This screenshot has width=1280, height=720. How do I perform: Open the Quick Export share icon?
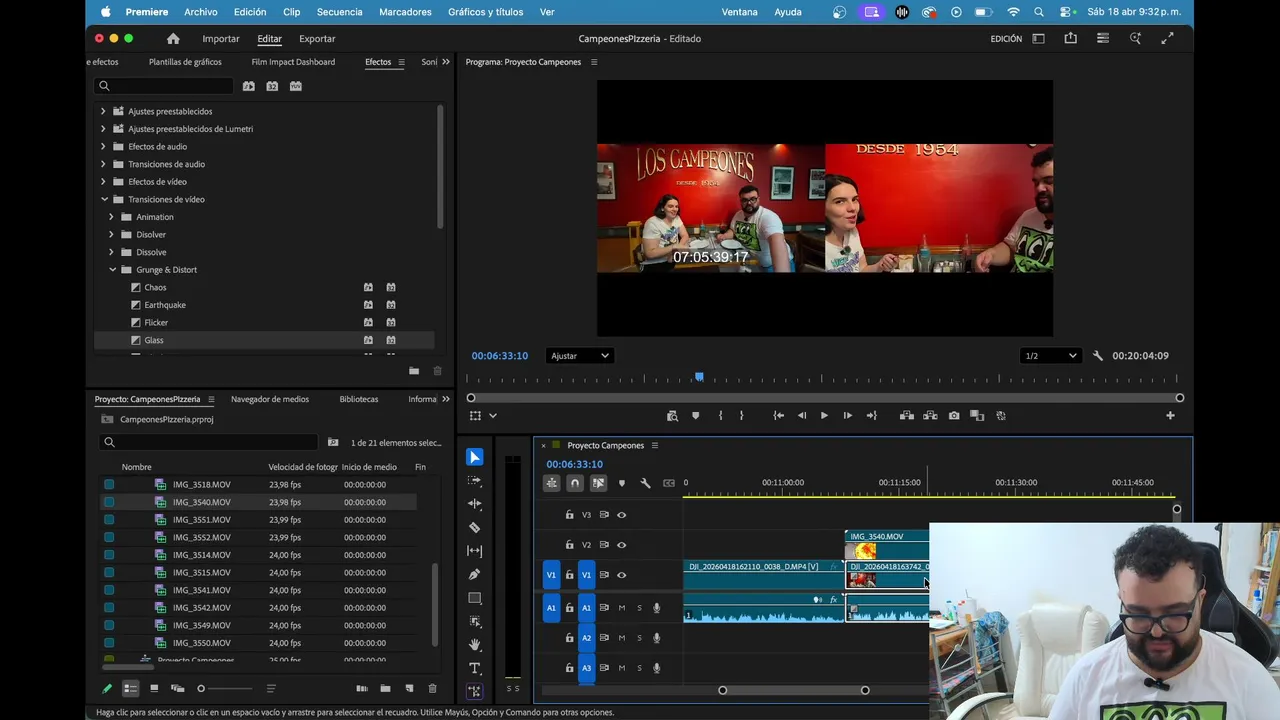(1071, 39)
